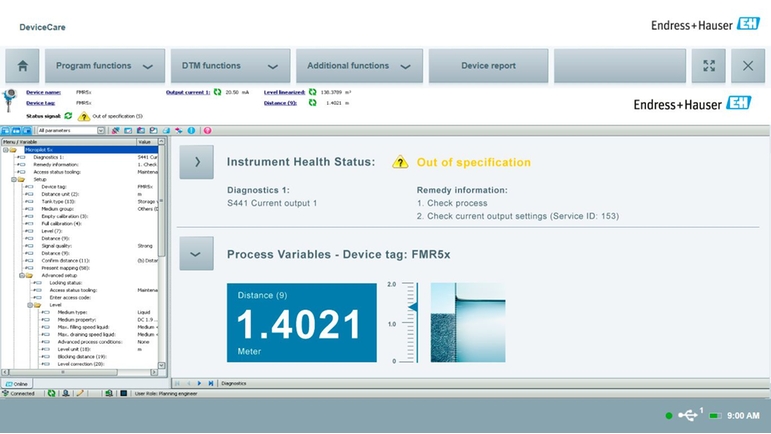Viewport: 771px width, 434px height.
Task: Collapse the Process Variables section
Action: (x=196, y=254)
